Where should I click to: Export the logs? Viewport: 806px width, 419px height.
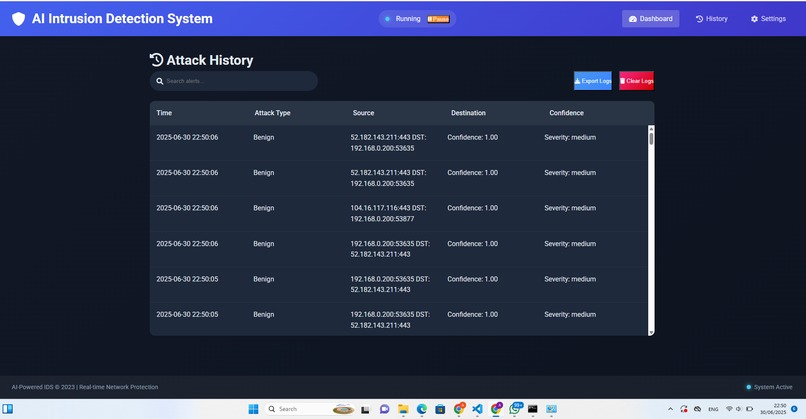(593, 81)
